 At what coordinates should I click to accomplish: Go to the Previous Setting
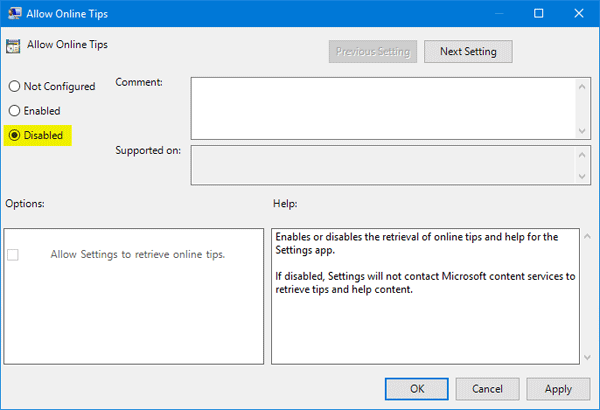[x=372, y=51]
